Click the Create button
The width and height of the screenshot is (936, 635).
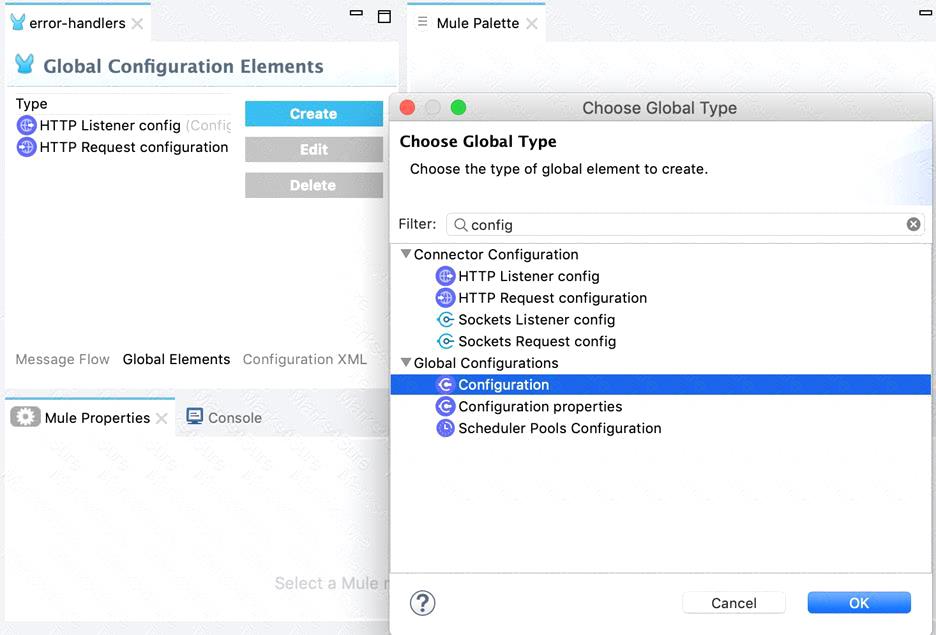314,114
